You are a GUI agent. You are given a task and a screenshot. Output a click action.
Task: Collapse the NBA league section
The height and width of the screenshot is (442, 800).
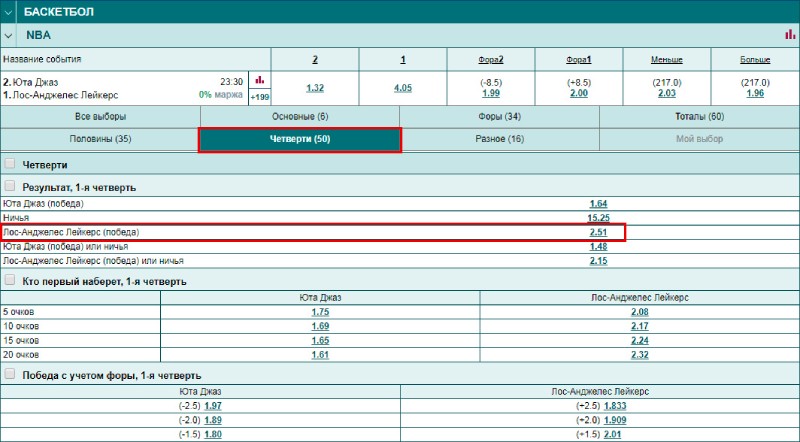(8, 36)
